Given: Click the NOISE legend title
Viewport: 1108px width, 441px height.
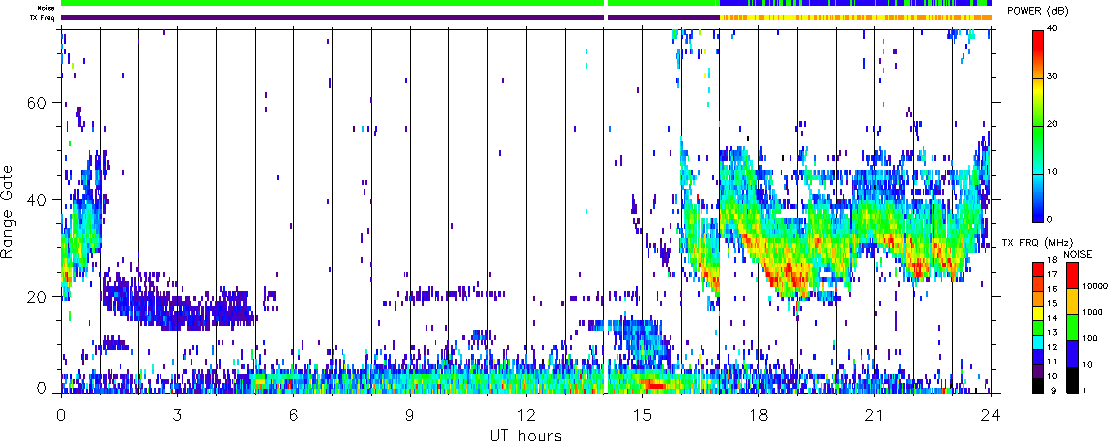Looking at the screenshot, I should coord(1078,254).
